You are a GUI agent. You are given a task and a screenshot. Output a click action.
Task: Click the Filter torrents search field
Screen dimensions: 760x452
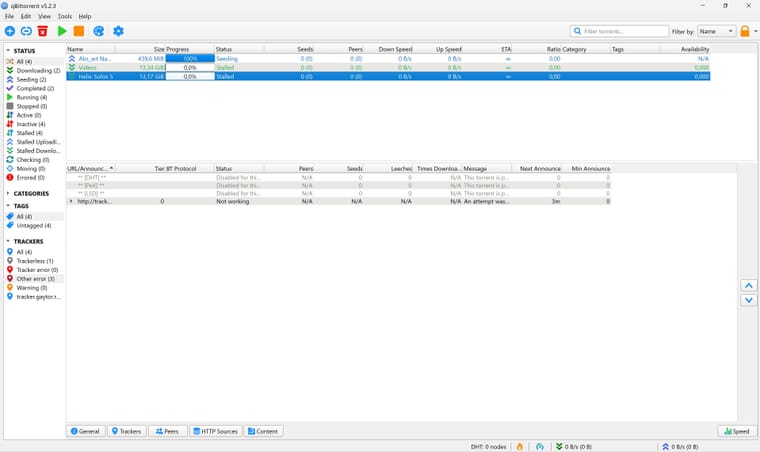point(619,31)
